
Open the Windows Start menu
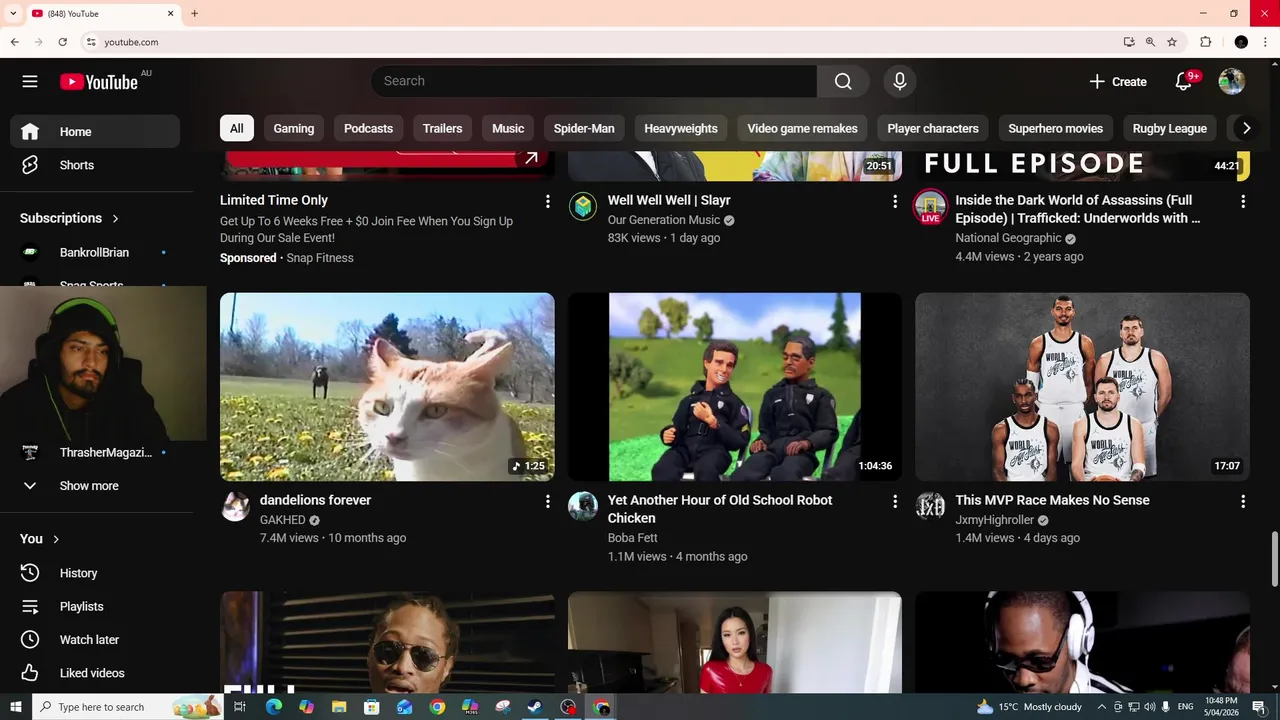pos(15,707)
